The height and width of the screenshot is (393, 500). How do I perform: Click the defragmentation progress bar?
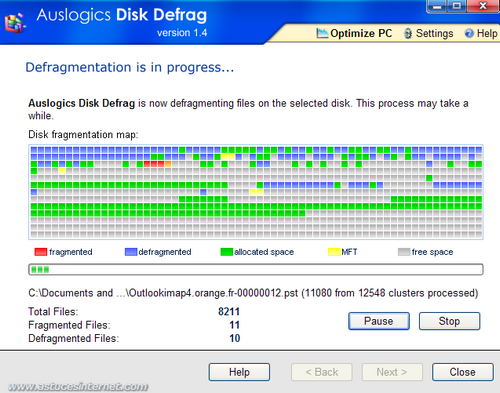click(x=256, y=269)
